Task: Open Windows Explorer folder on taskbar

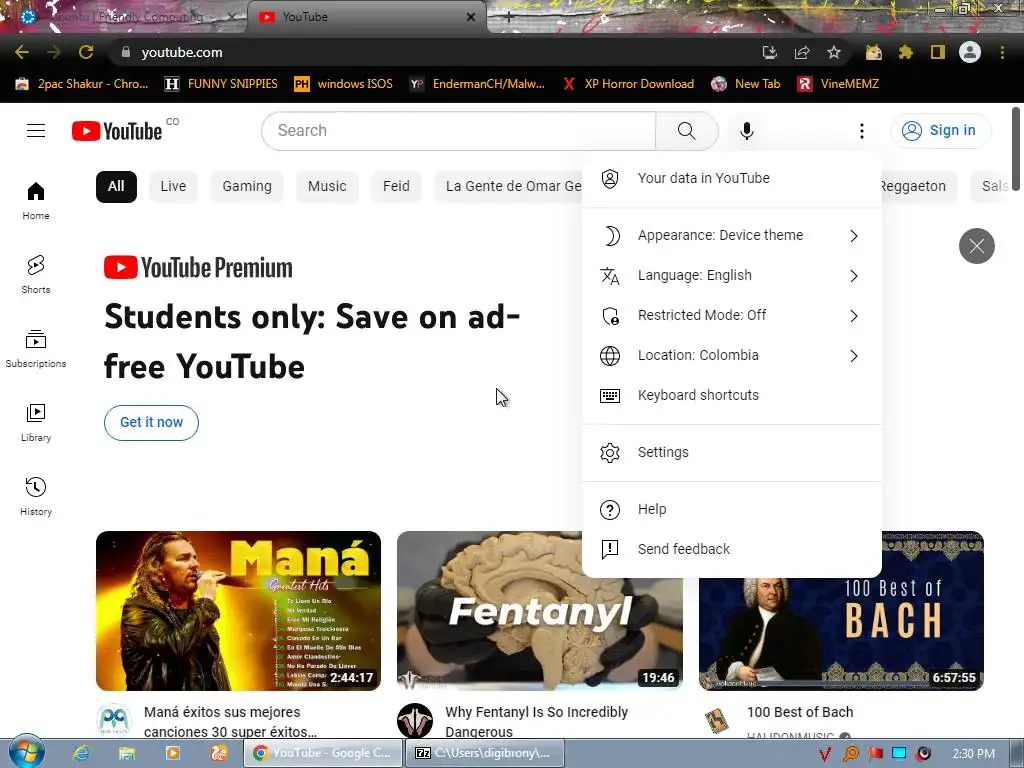Action: [x=127, y=753]
